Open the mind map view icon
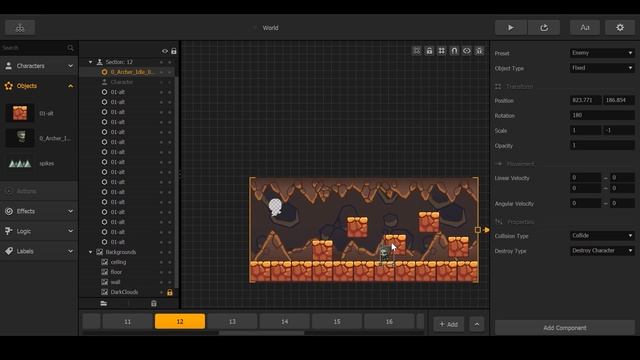This screenshot has width=640, height=360. tap(20, 28)
